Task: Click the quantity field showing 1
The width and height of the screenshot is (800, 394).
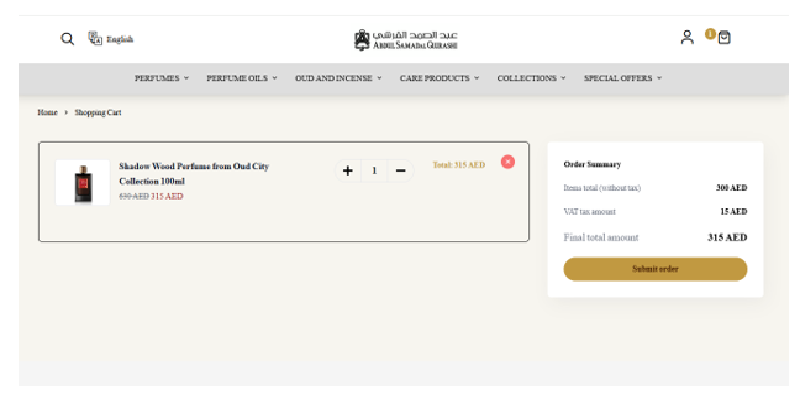Action: tap(374, 170)
